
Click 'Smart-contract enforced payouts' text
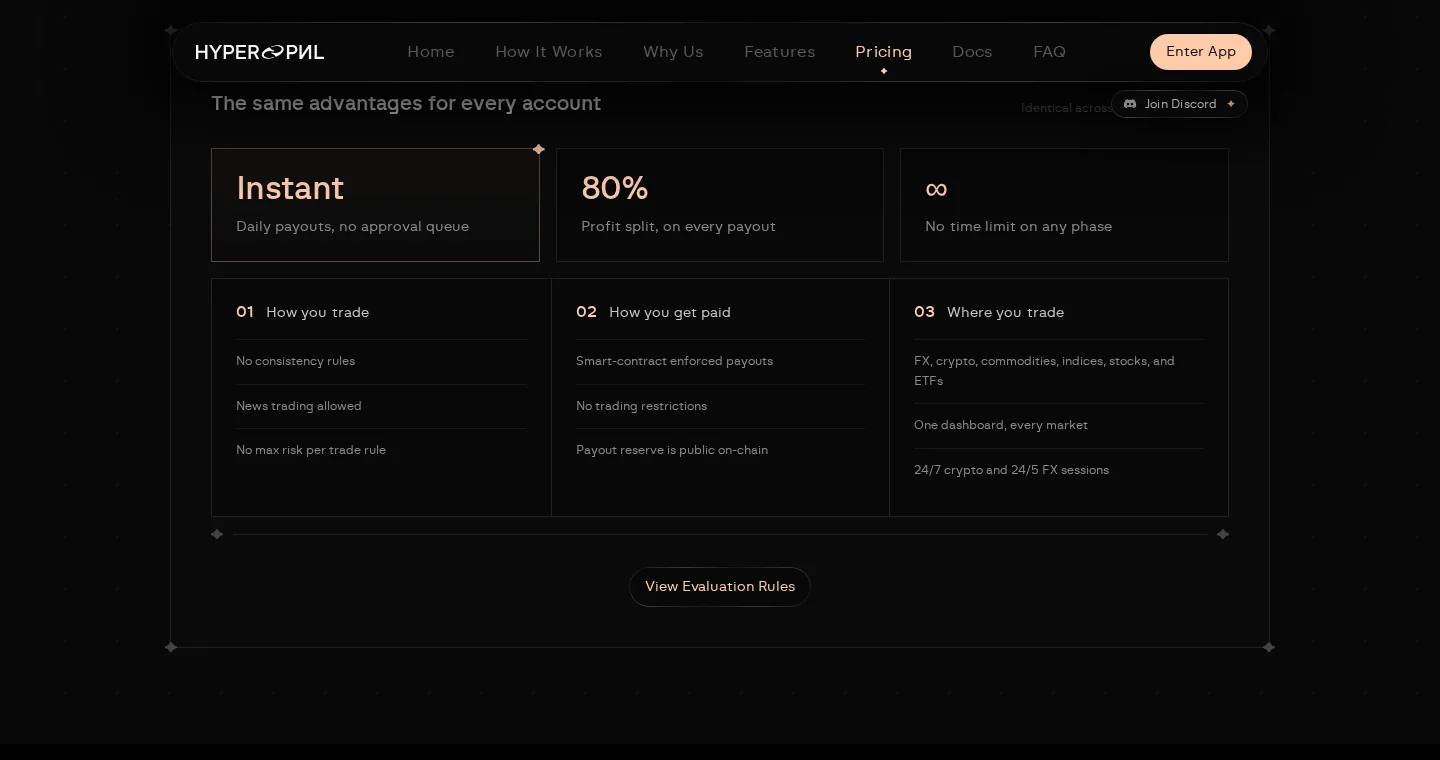674,361
